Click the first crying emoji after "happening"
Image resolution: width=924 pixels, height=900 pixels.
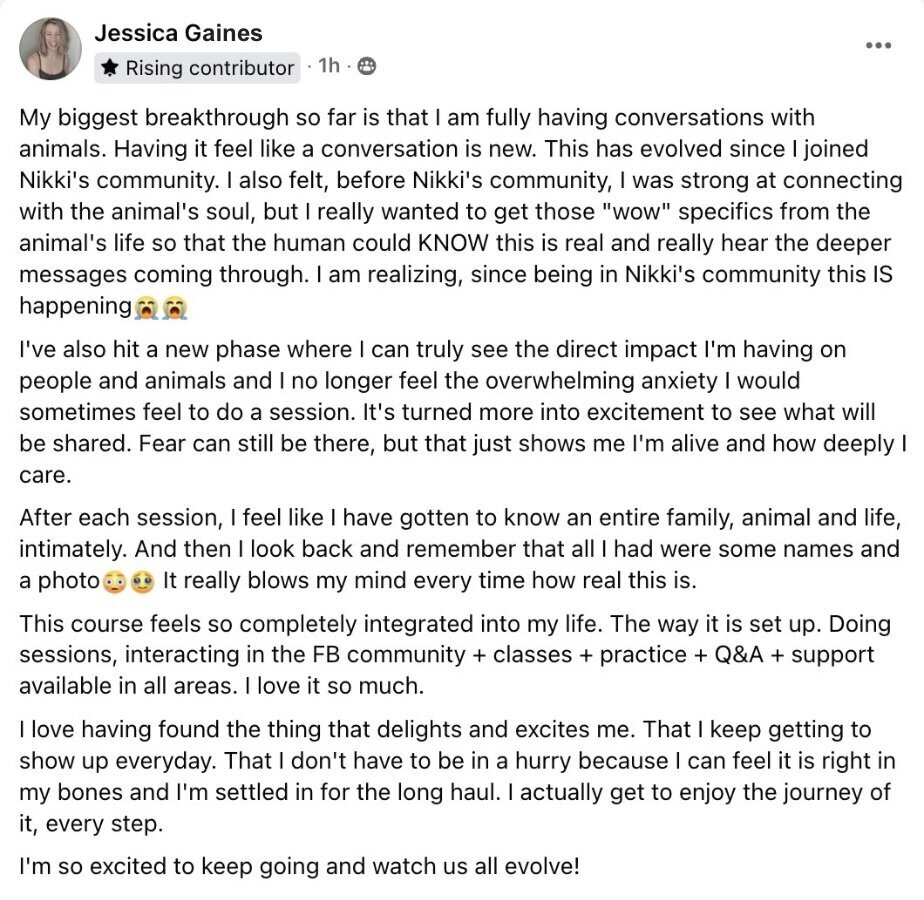146,308
